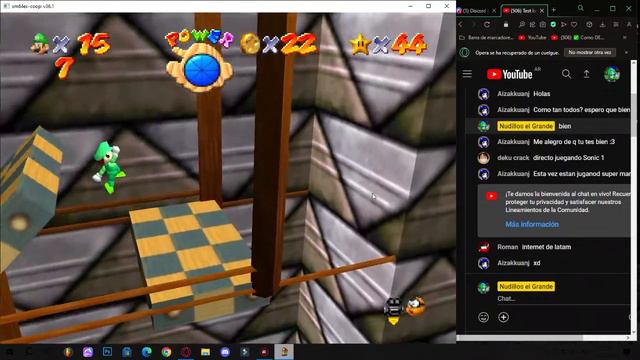Viewport: 640px width, 360px height.
Task: Click the green shield ad-blocker icon
Action: coord(553,24)
